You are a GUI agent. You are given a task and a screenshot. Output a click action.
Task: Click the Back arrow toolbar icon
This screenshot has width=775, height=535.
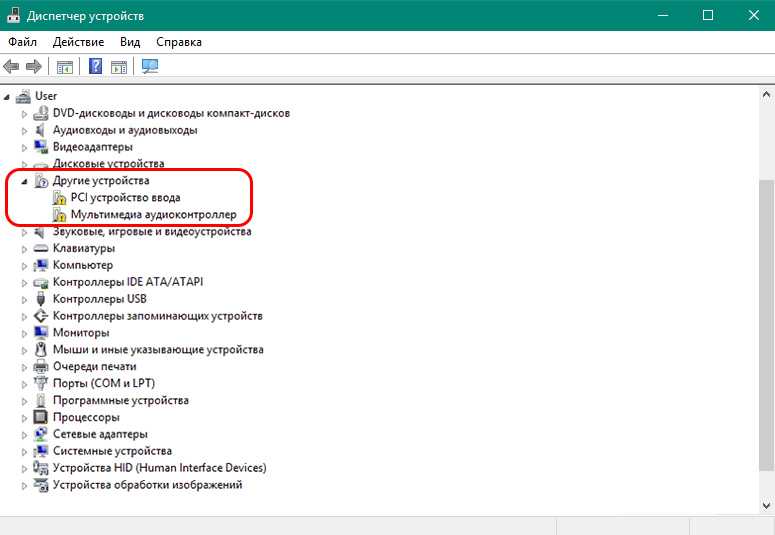[x=11, y=66]
